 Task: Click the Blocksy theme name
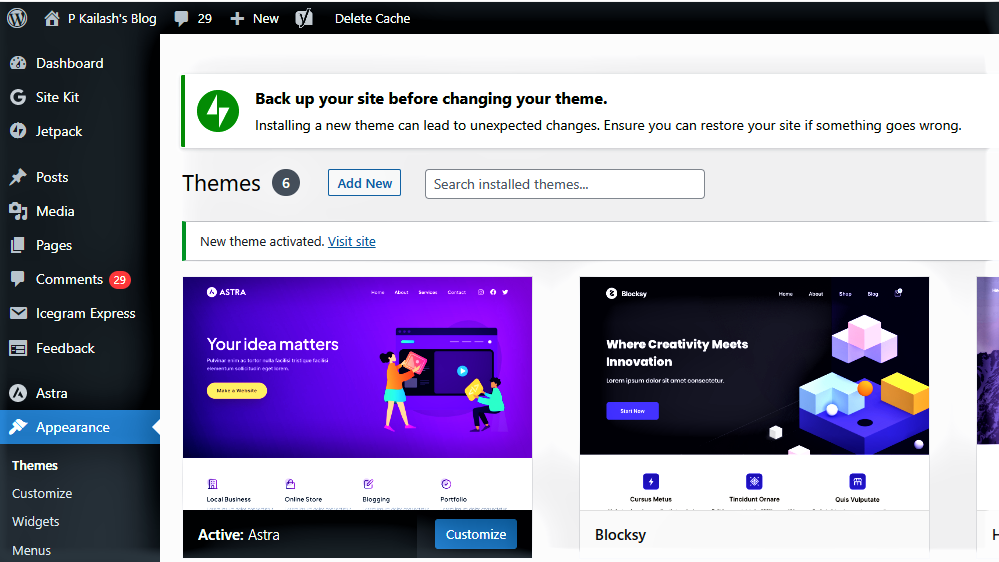coord(621,535)
